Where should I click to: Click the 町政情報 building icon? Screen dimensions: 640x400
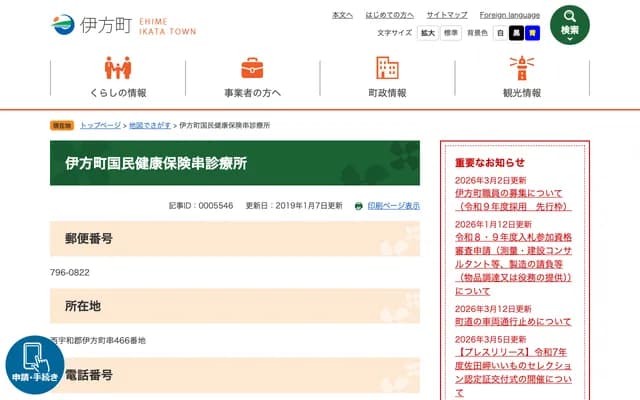pyautogui.click(x=387, y=68)
